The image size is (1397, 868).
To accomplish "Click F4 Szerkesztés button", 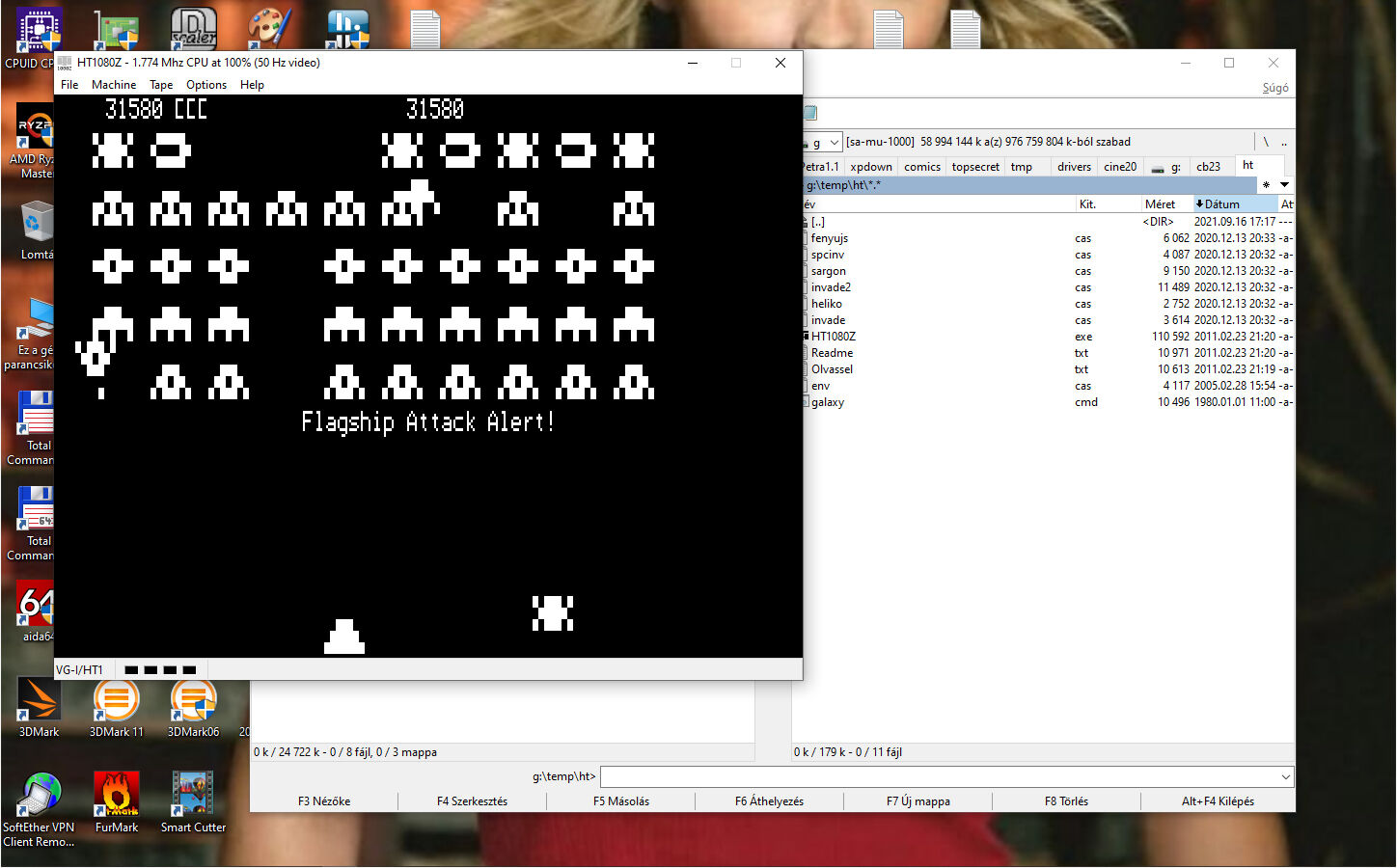I will 472,801.
